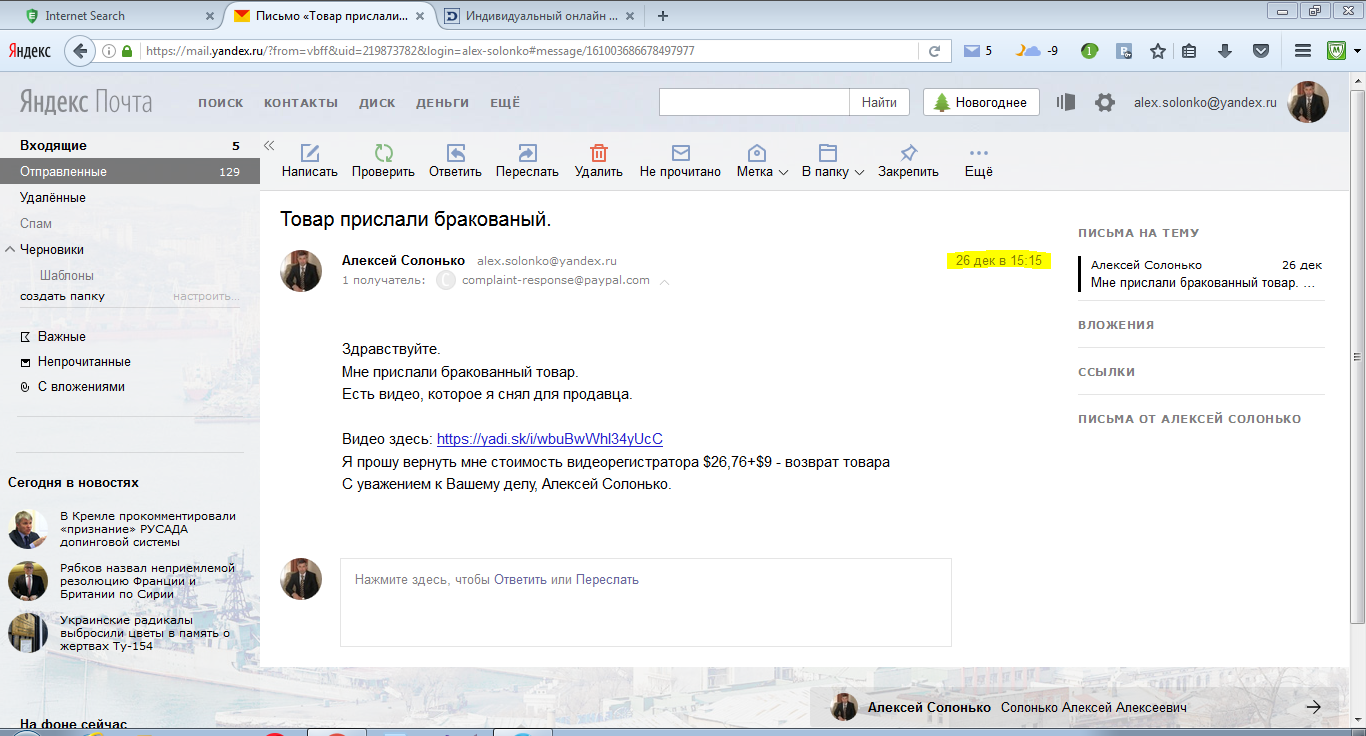Open ДЕНЬГИ in top menu

[443, 103]
